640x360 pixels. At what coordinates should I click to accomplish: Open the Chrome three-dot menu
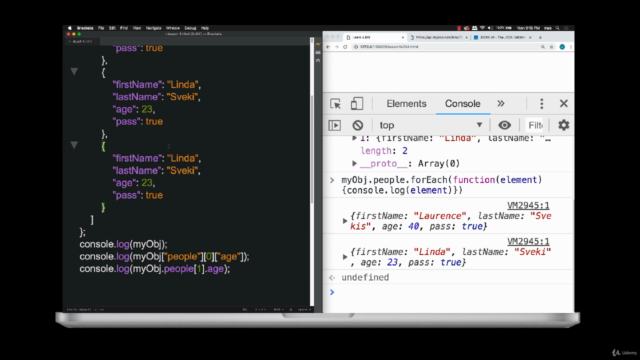pos(571,47)
